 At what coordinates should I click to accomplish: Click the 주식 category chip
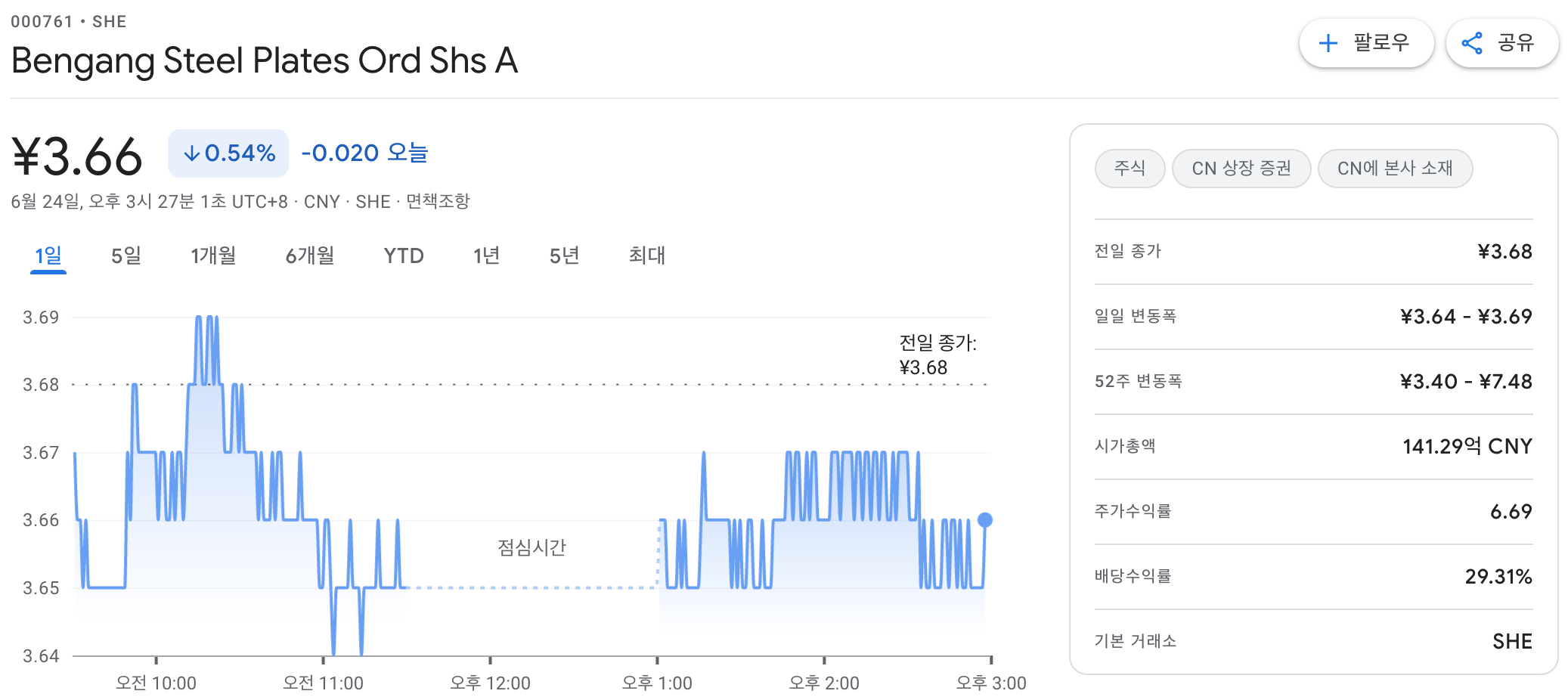click(1130, 168)
